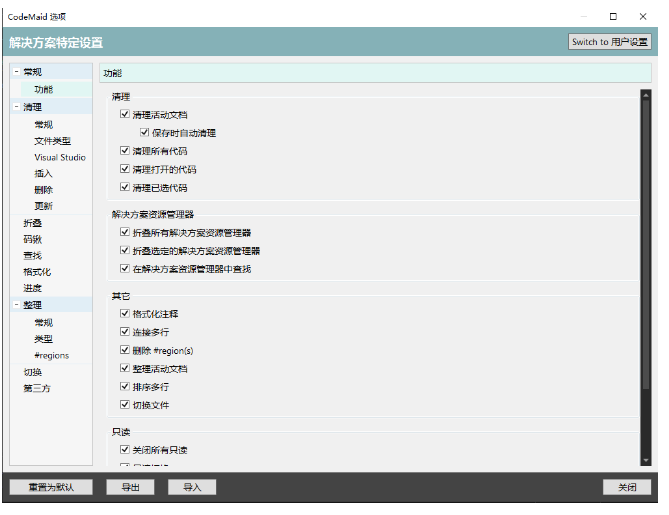Click the vertical scrollbar thumb

click(646, 244)
